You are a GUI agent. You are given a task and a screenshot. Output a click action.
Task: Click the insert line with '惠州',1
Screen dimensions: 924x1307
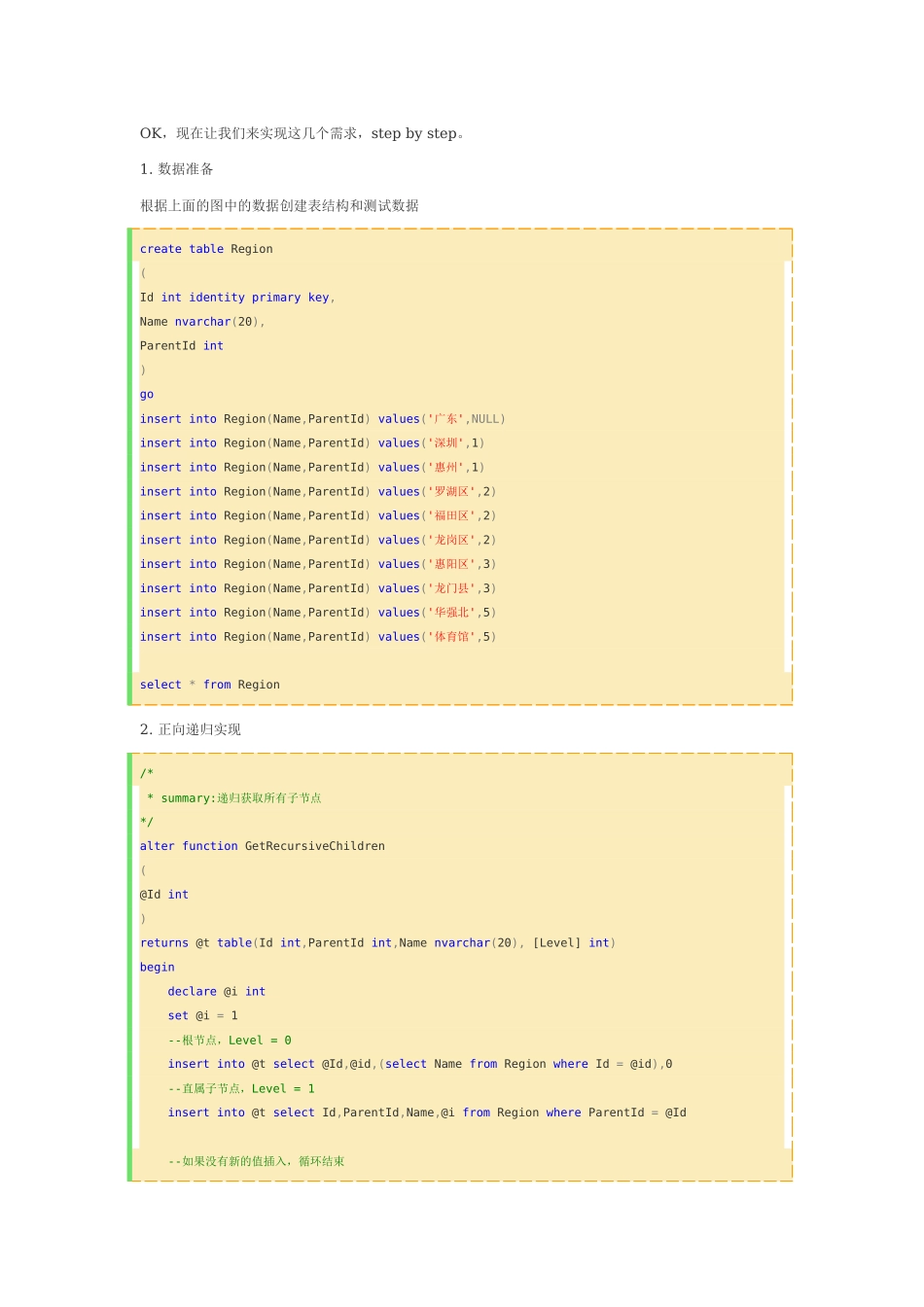point(312,468)
